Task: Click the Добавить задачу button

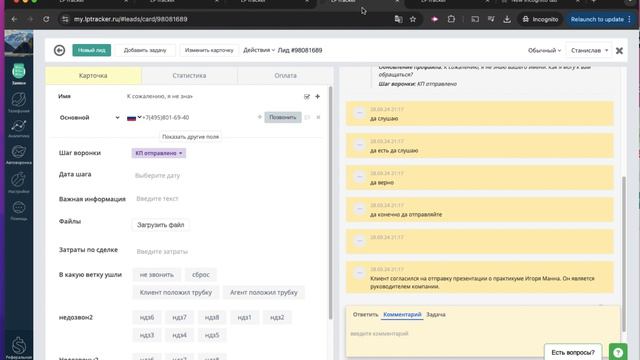Action: (145, 50)
